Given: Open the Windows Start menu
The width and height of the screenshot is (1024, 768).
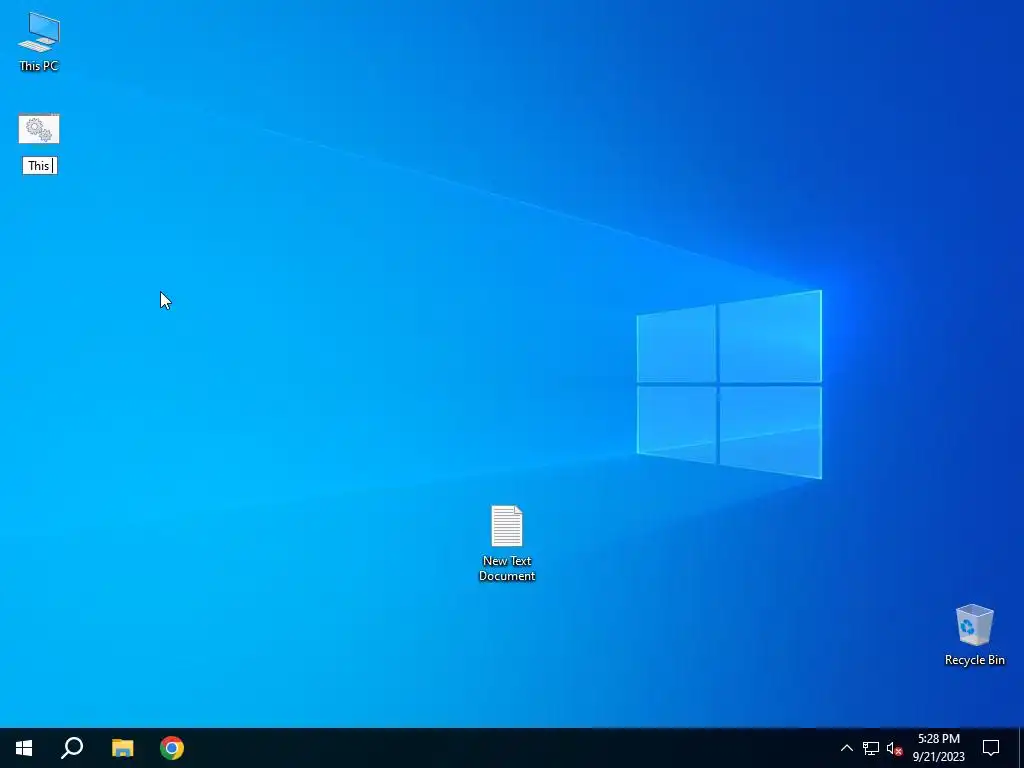Looking at the screenshot, I should (x=24, y=748).
